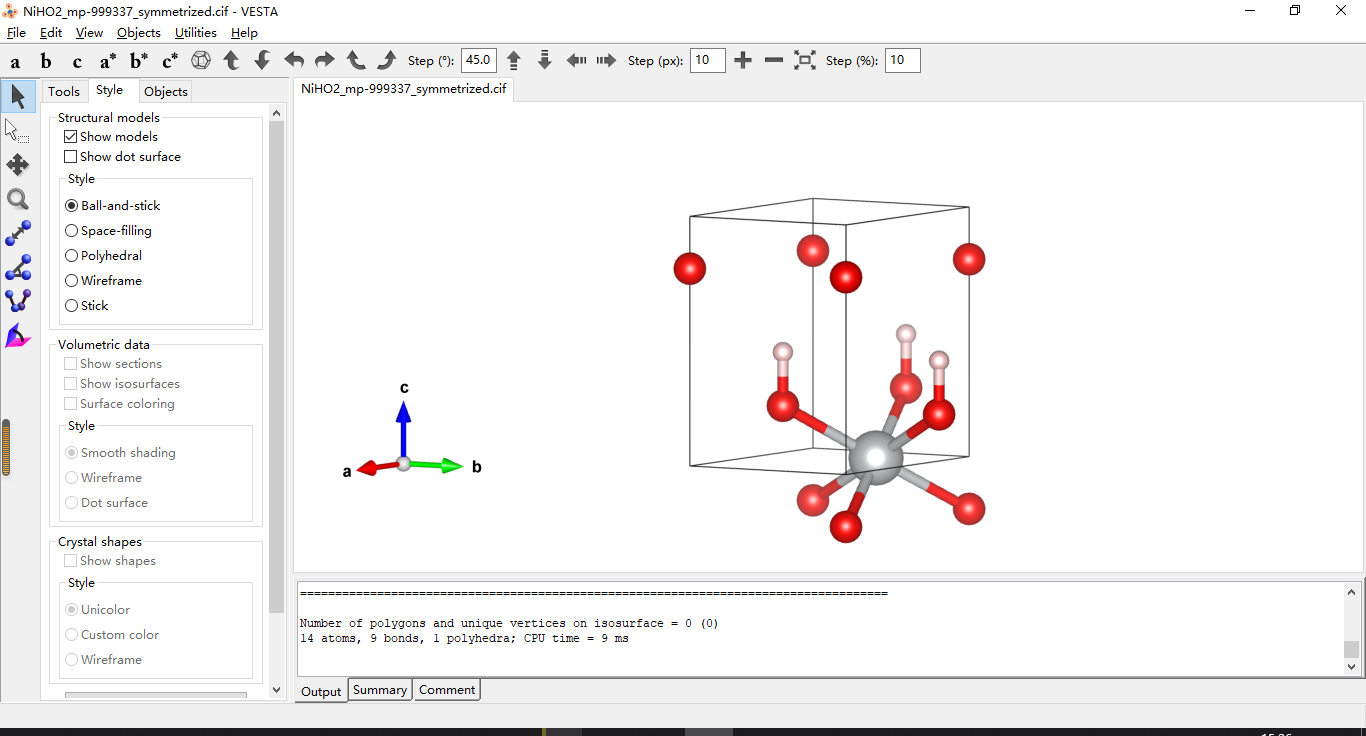Viewport: 1366px width, 736px height.
Task: Select the Ball-and-stick style
Action: tap(113, 206)
